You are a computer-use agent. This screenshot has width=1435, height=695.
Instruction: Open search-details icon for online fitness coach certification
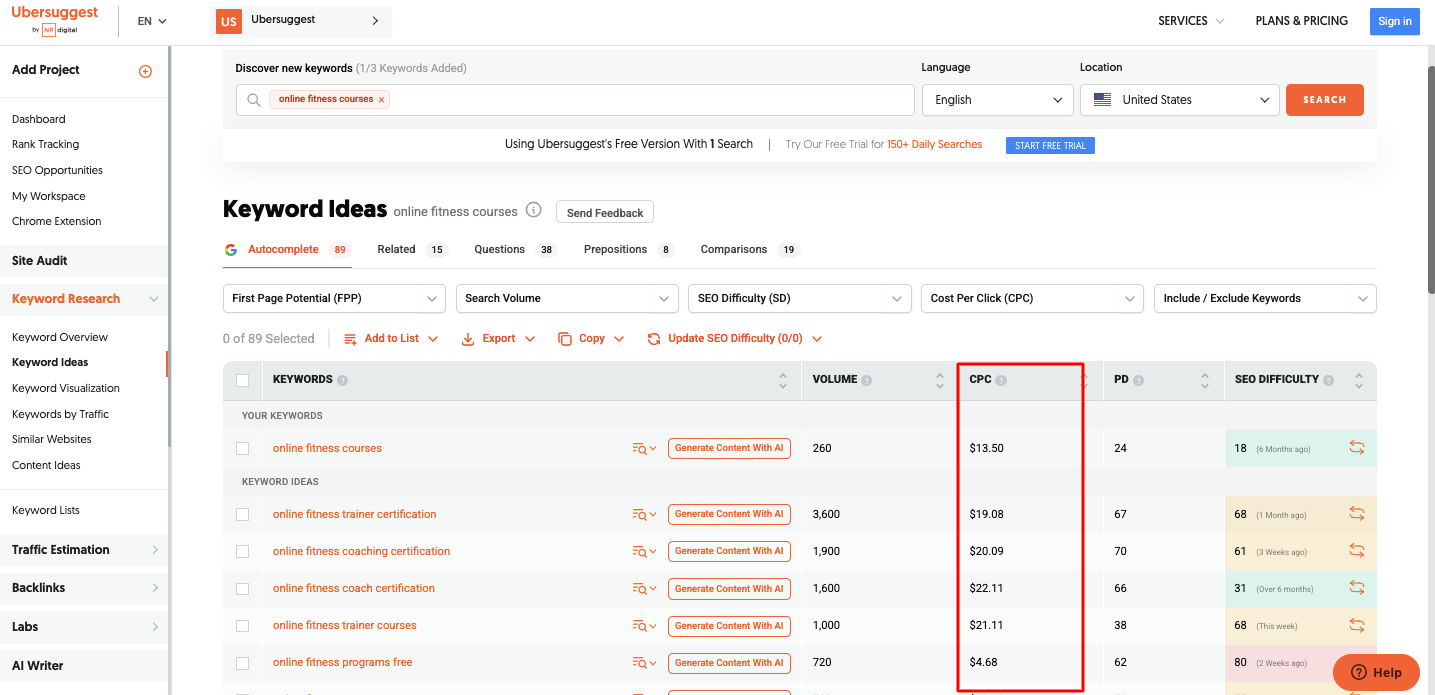pyautogui.click(x=644, y=589)
